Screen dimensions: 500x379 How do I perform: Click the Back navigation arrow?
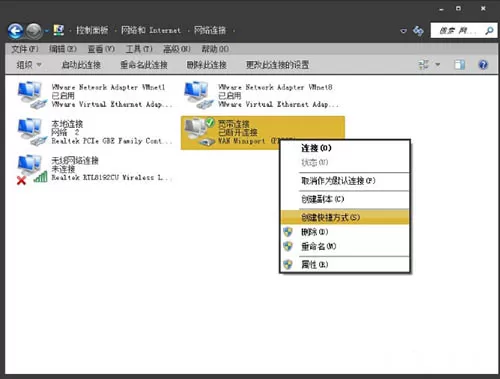click(15, 31)
